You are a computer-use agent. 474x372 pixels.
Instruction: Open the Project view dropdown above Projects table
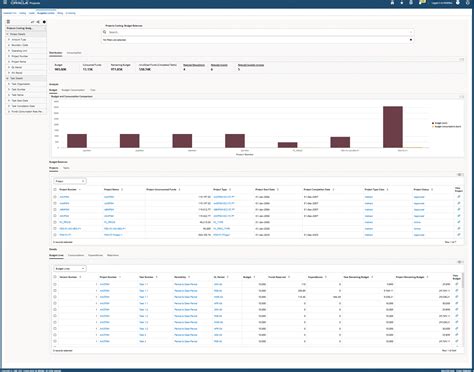(x=70, y=181)
